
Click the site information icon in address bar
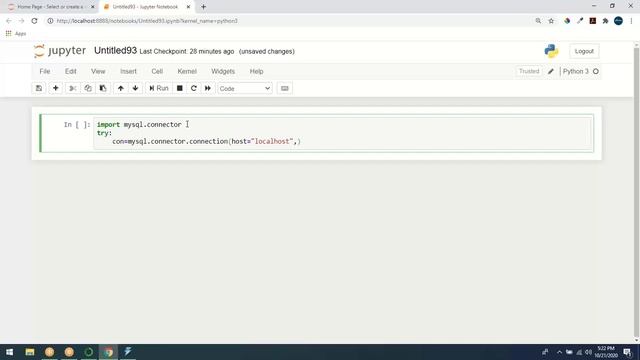click(x=50, y=21)
